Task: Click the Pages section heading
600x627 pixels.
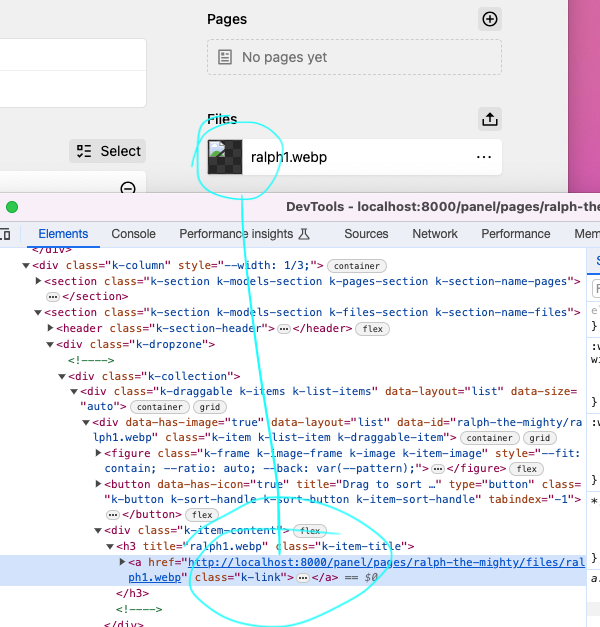Action: [227, 19]
